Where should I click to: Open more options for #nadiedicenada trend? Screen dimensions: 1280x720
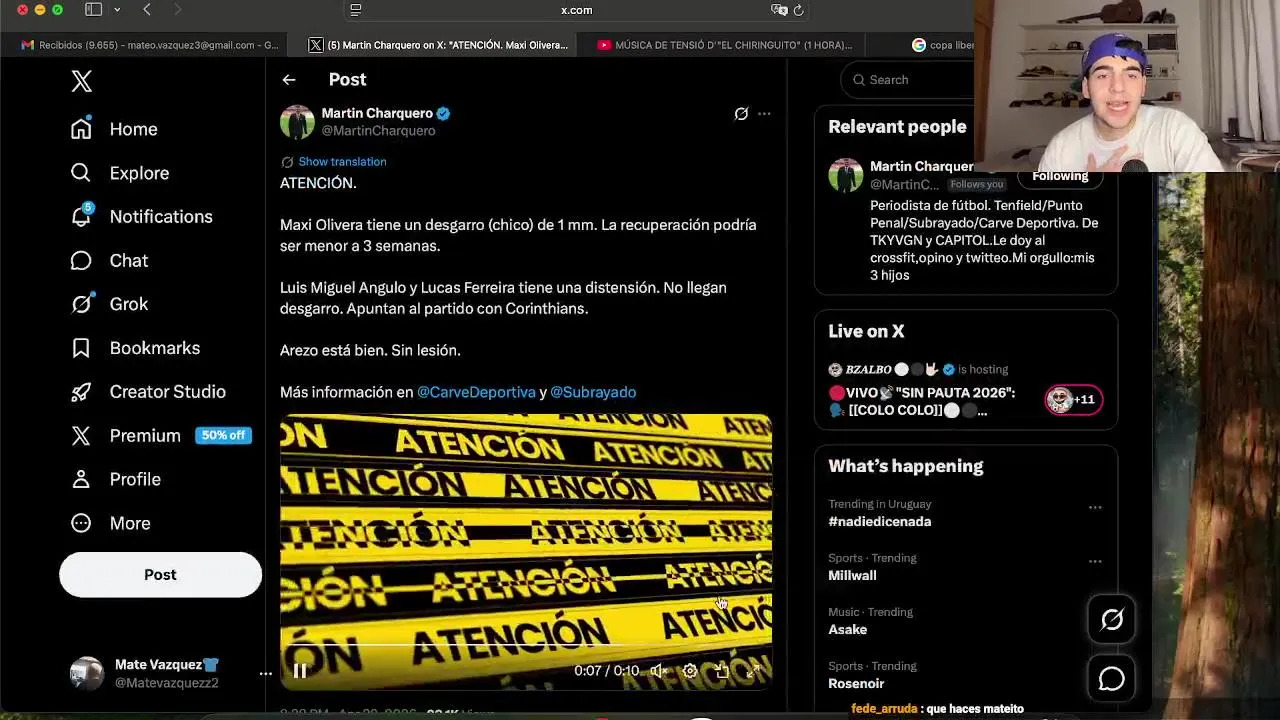point(1095,508)
